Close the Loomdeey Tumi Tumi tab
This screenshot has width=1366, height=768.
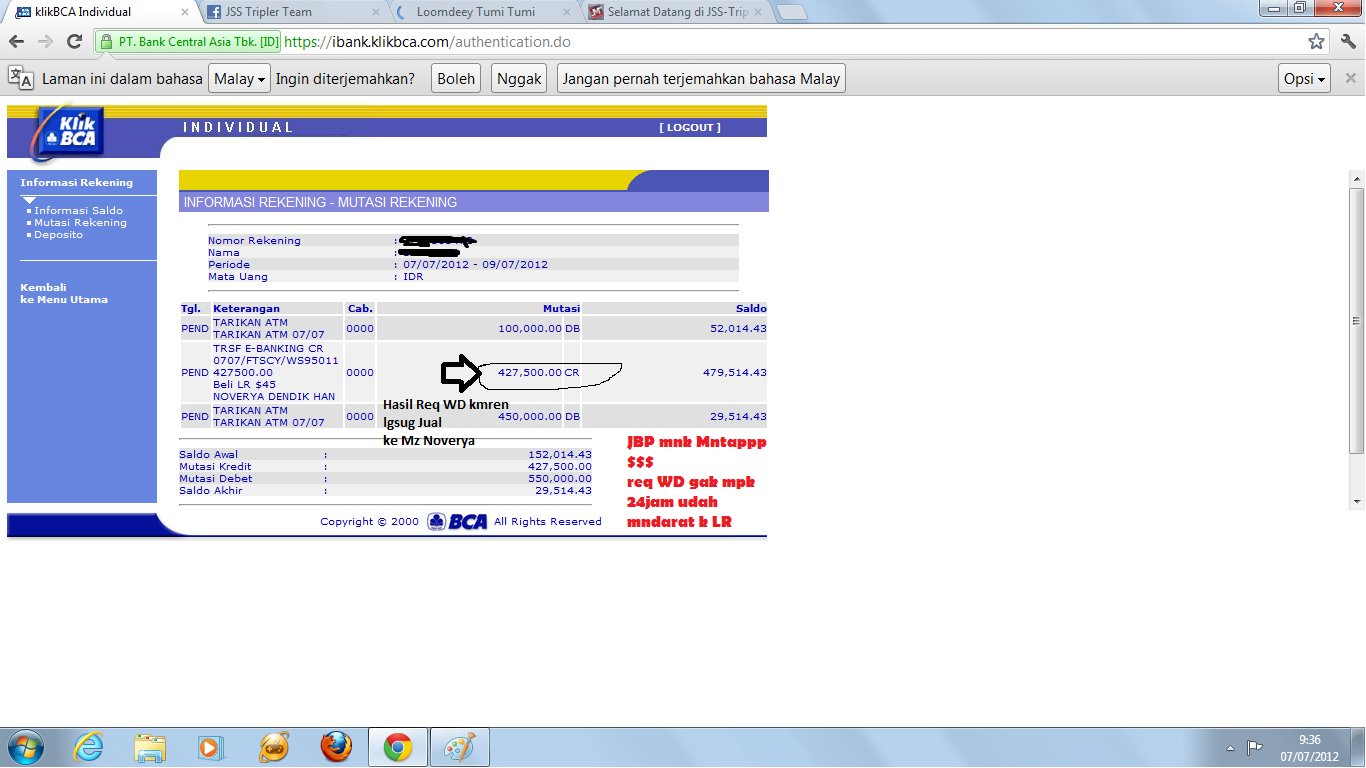click(x=566, y=12)
